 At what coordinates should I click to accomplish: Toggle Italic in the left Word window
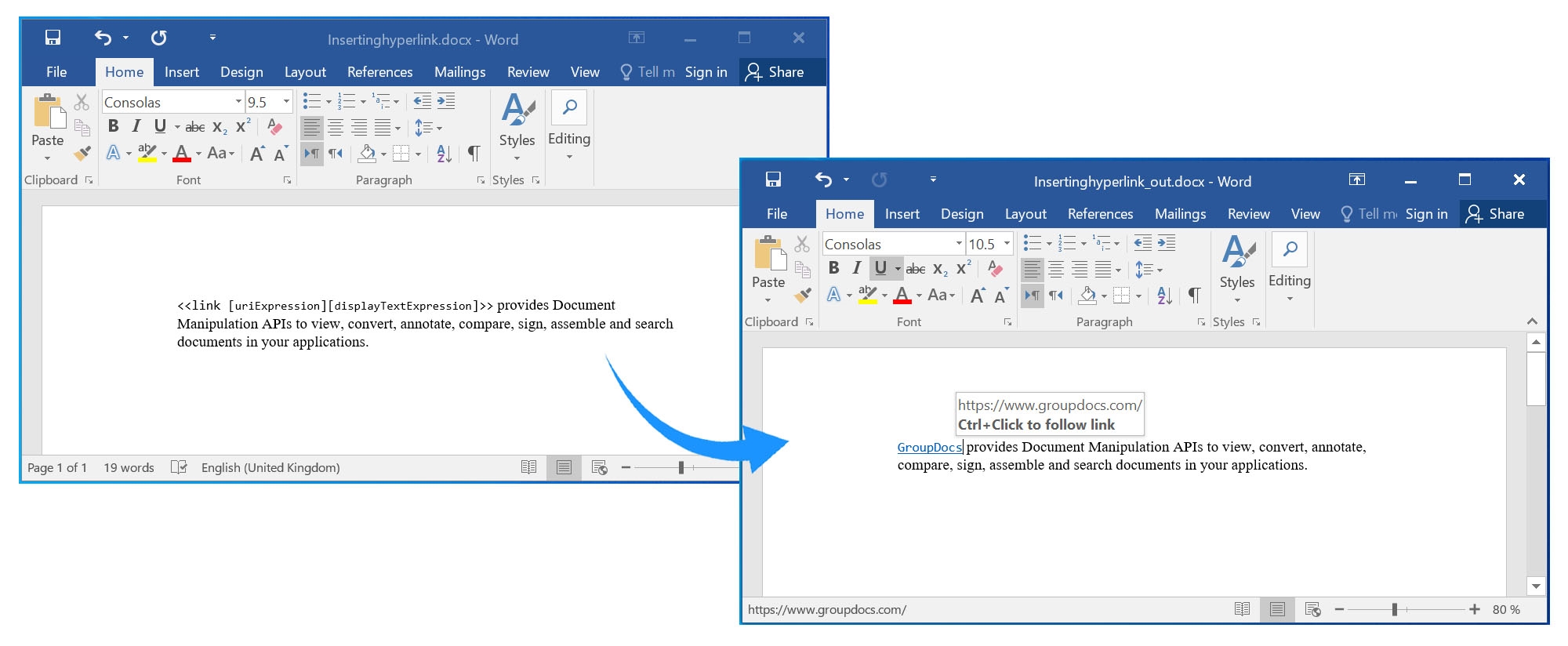pyautogui.click(x=136, y=126)
